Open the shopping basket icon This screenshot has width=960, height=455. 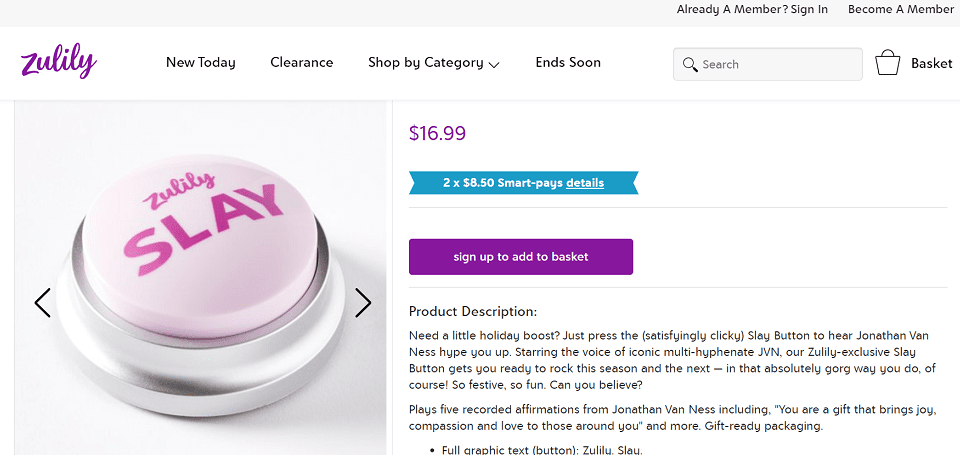tap(888, 63)
